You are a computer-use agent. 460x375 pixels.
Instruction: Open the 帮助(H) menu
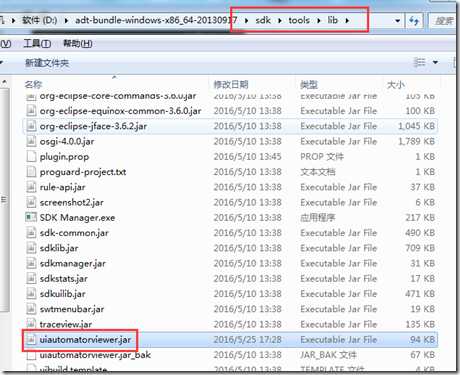[x=77, y=43]
